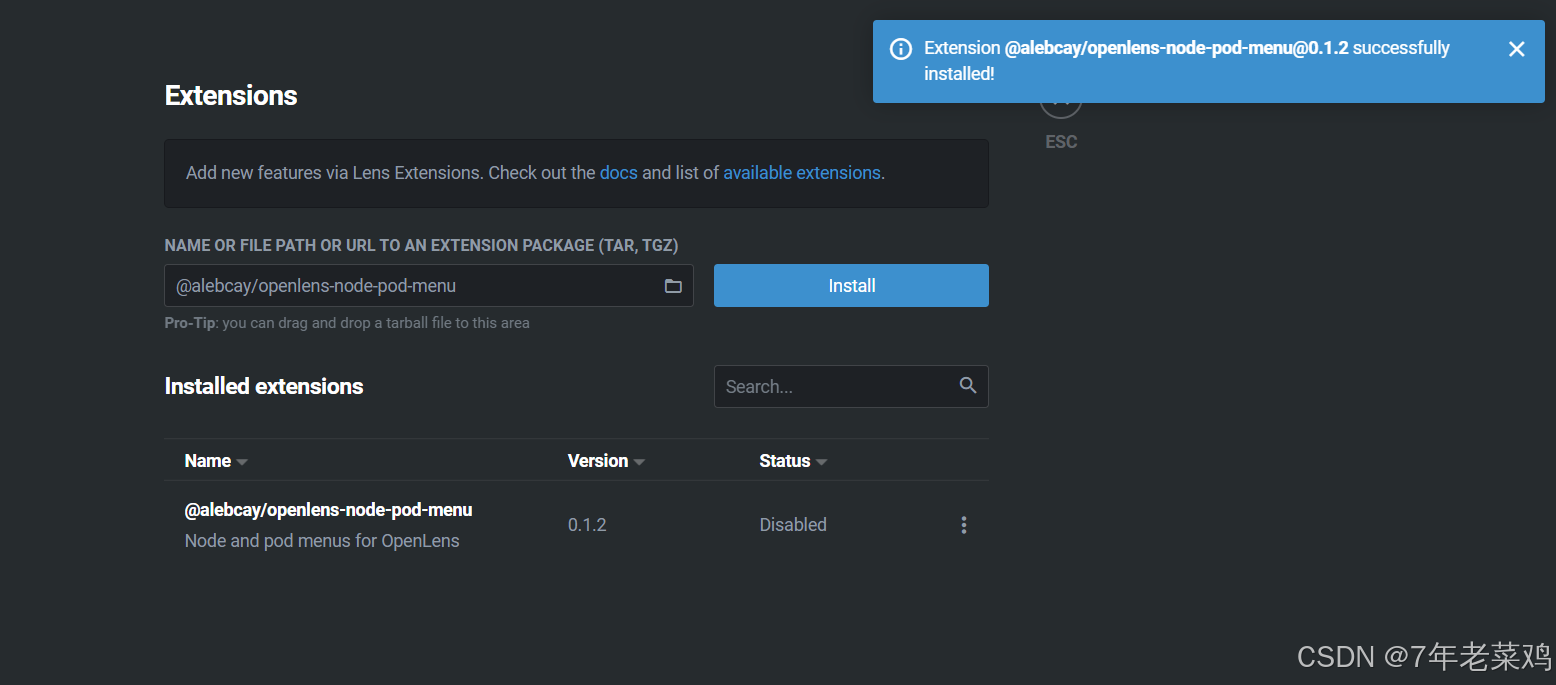This screenshot has height=685, width=1556.
Task: Dismiss the installed notification with X
Action: tap(1517, 49)
